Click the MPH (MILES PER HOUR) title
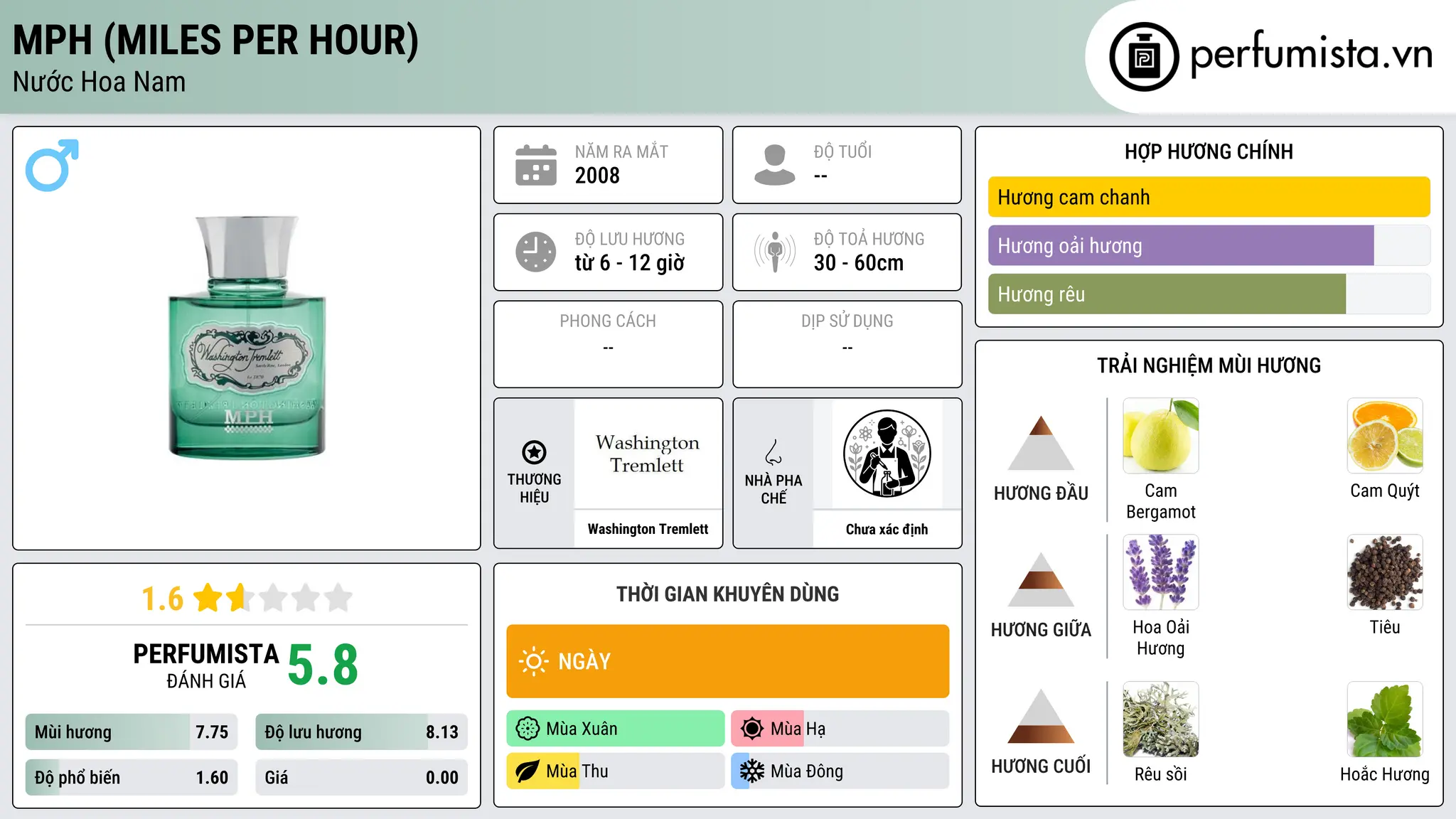The height and width of the screenshot is (819, 1456). pos(216,41)
